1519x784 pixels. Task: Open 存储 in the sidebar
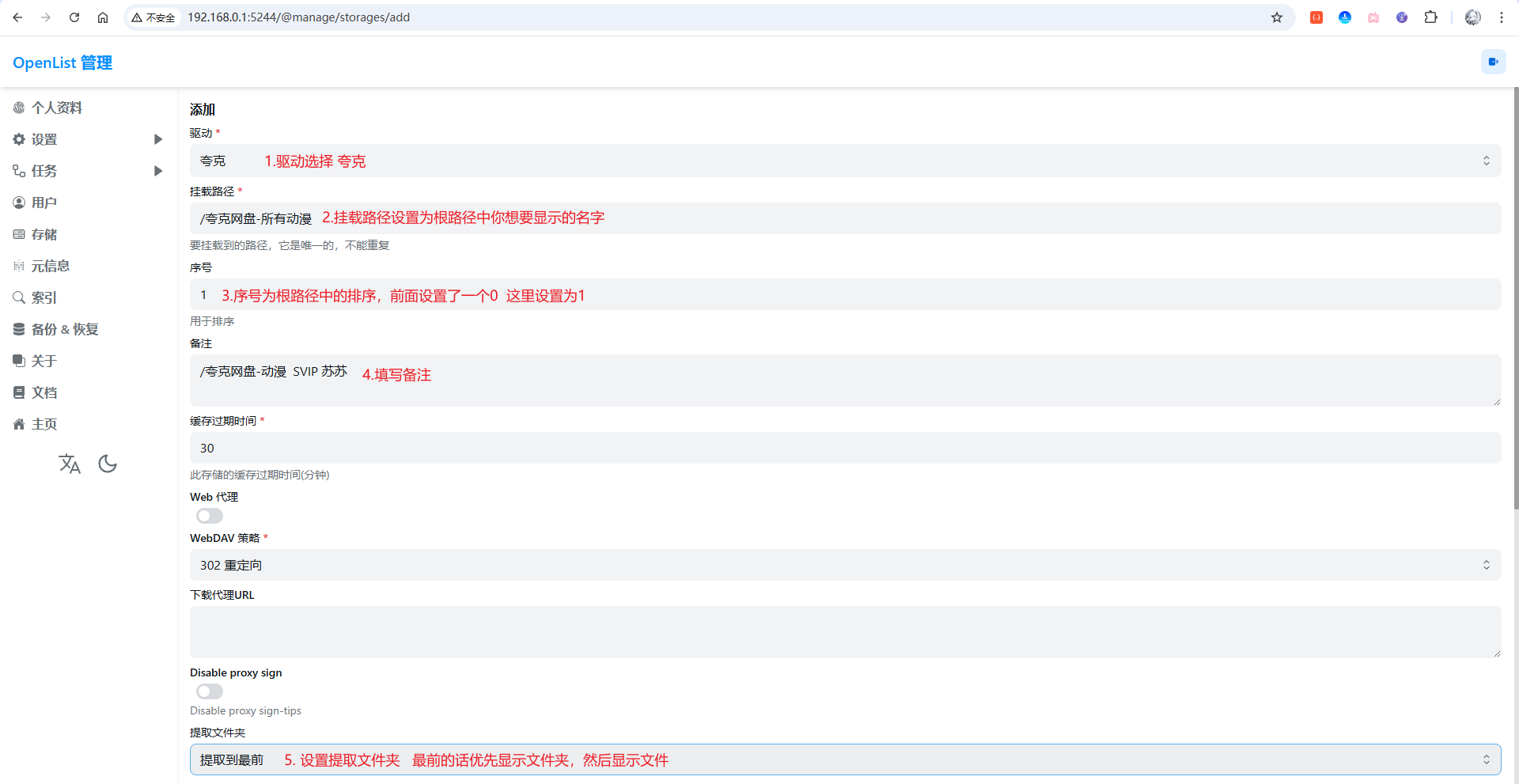(44, 234)
